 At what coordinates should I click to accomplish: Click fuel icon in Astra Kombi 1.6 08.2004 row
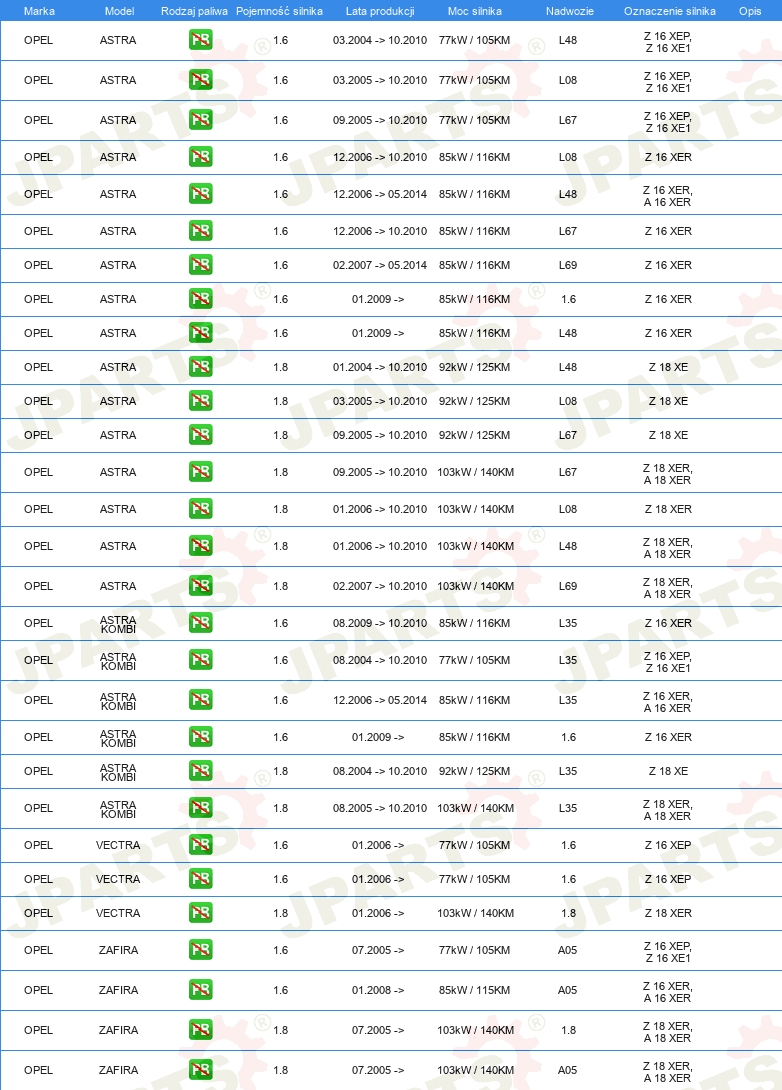tap(201, 660)
